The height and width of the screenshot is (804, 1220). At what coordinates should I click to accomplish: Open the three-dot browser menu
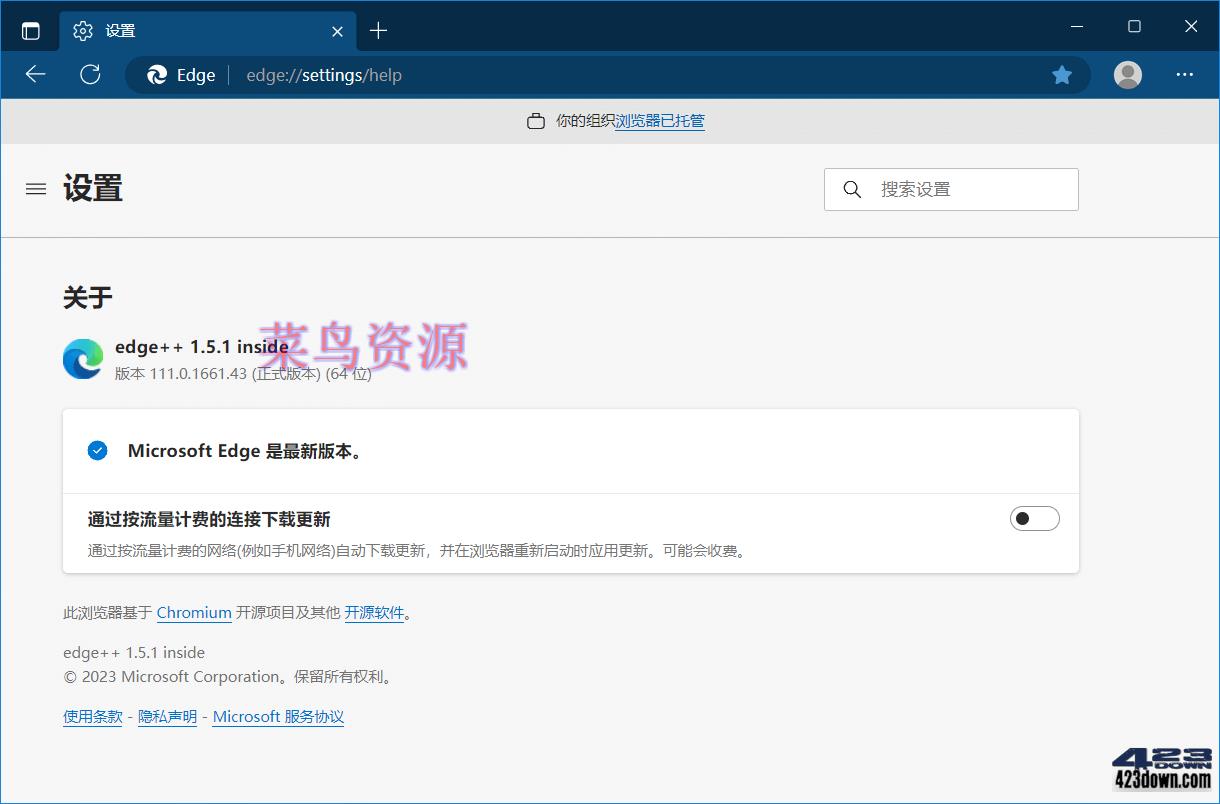pos(1185,75)
